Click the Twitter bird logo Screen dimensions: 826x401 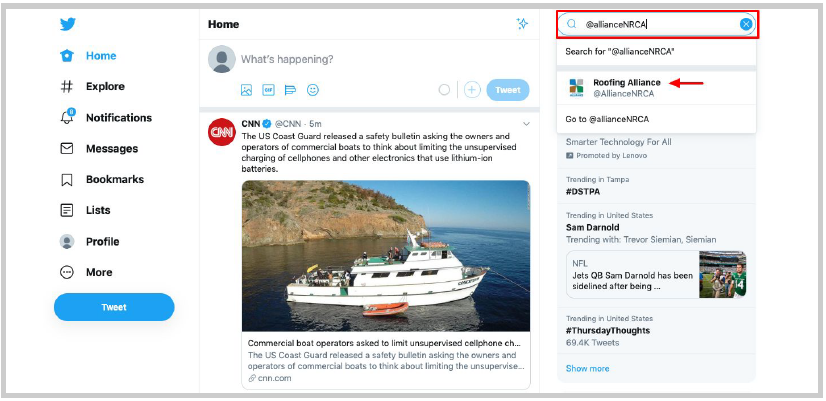(67, 25)
